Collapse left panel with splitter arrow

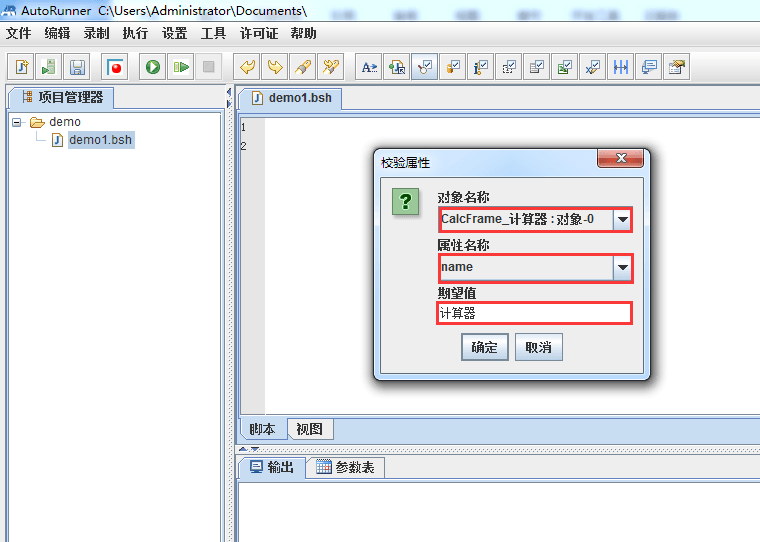pos(229,92)
